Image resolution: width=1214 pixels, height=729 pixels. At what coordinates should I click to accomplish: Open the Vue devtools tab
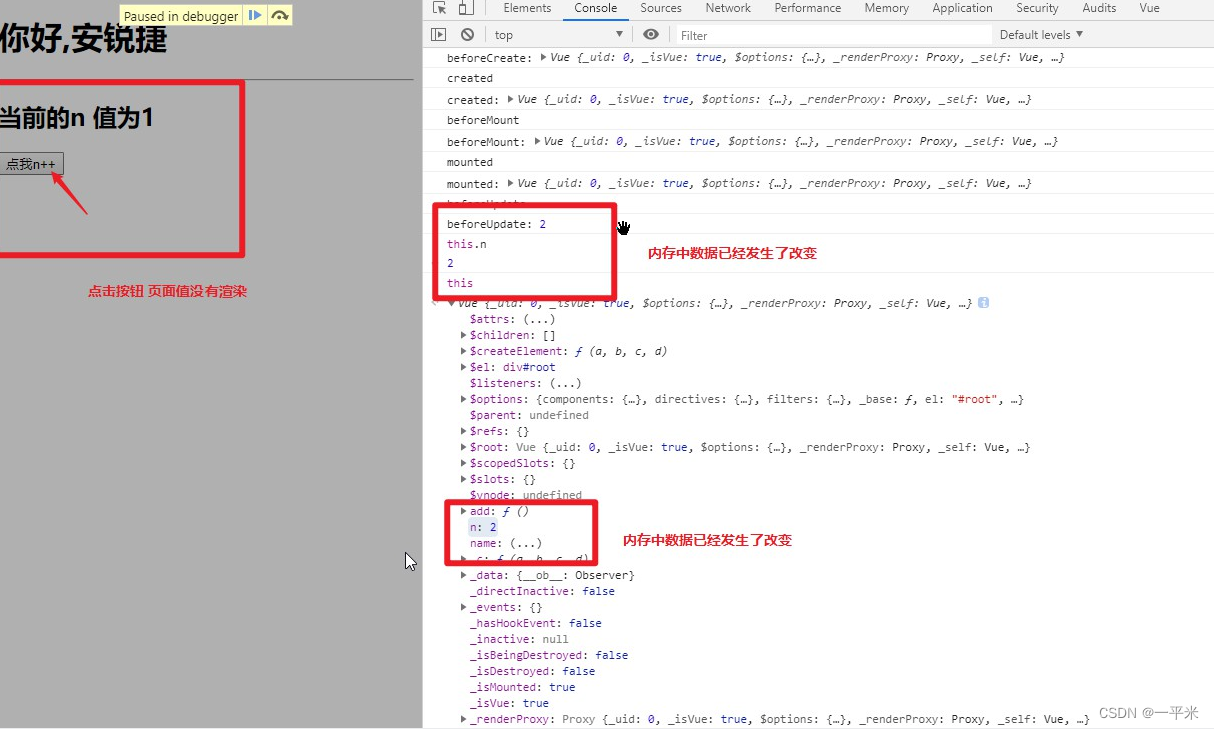[x=1150, y=8]
